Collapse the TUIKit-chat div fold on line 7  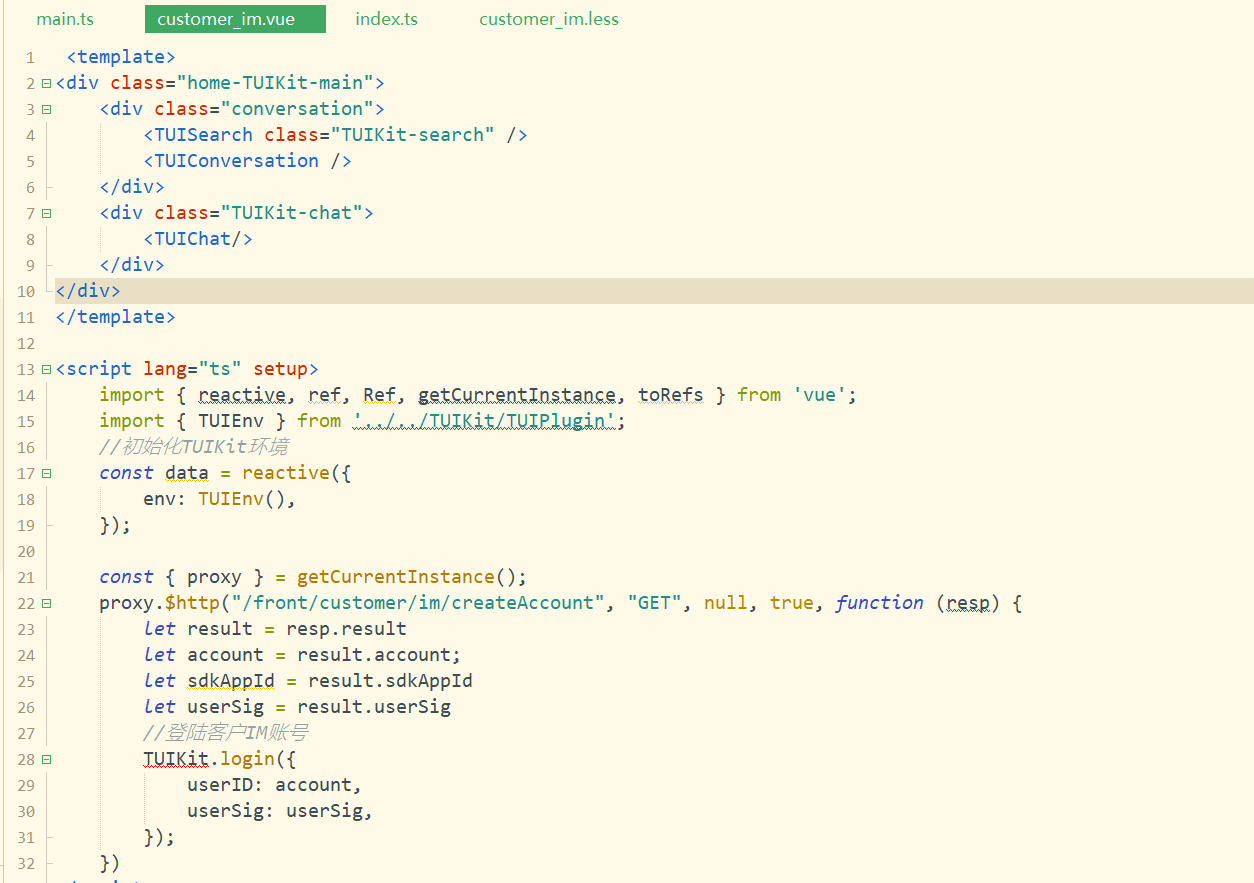click(46, 213)
